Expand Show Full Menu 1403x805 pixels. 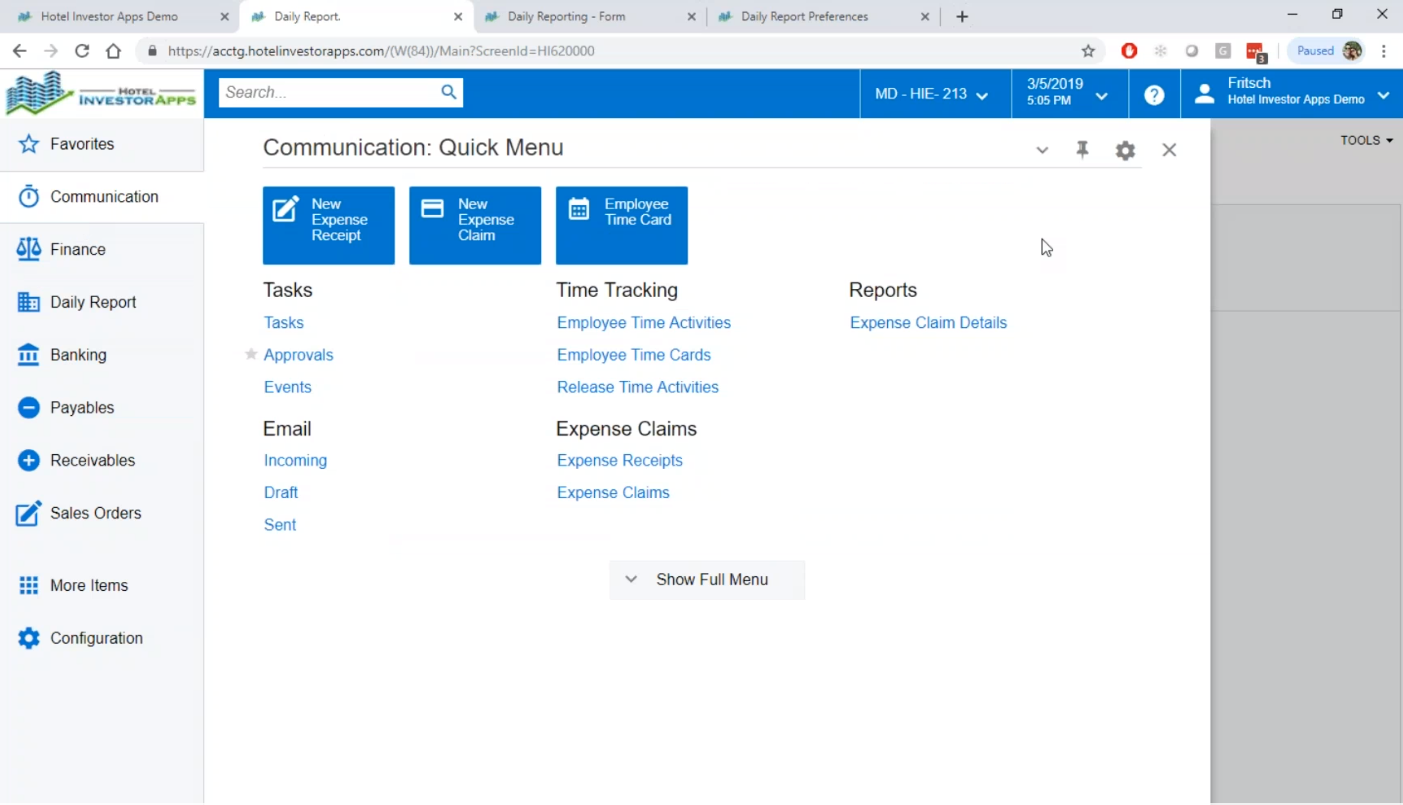pos(707,580)
